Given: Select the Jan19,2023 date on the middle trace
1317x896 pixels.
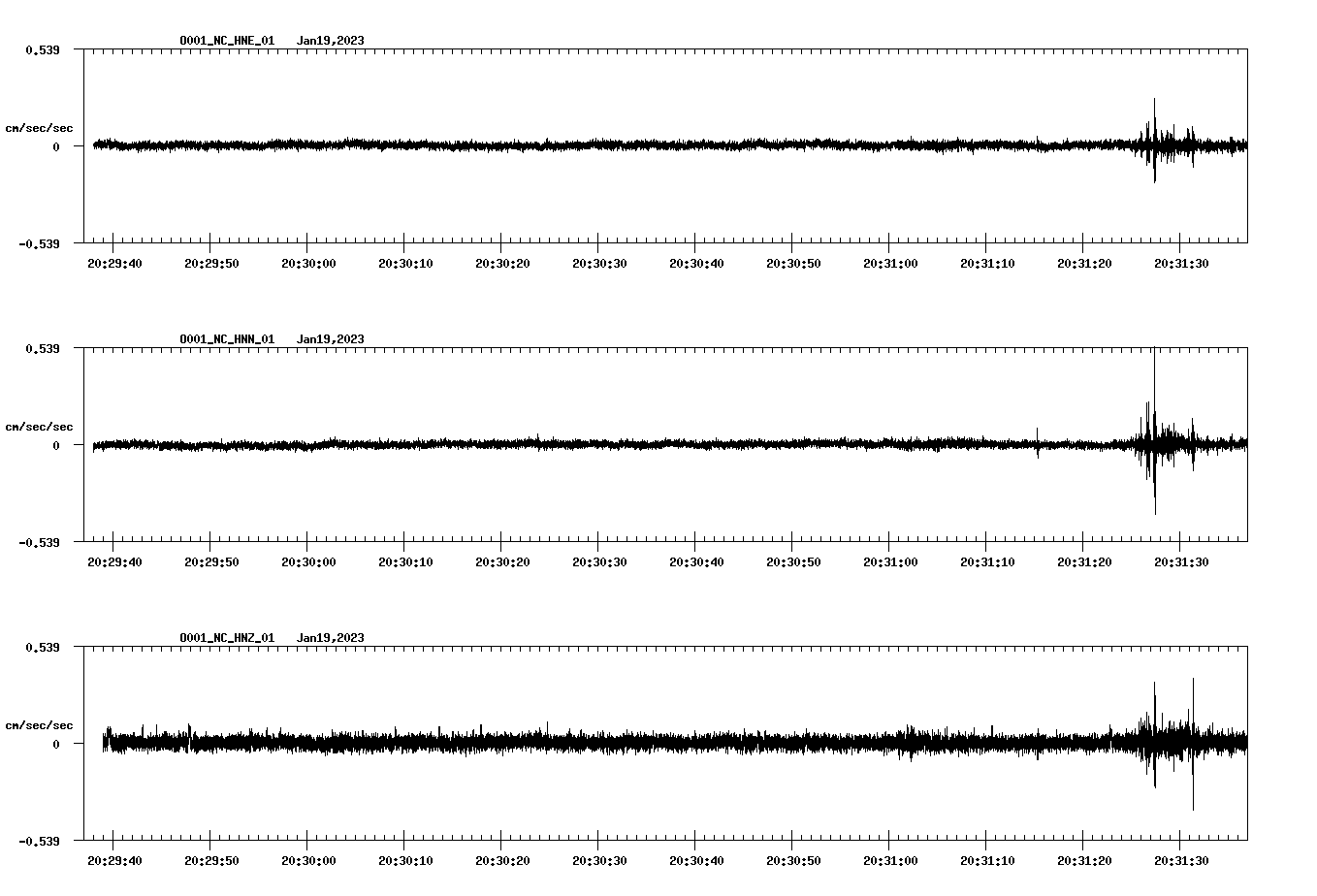Looking at the screenshot, I should point(331,339).
